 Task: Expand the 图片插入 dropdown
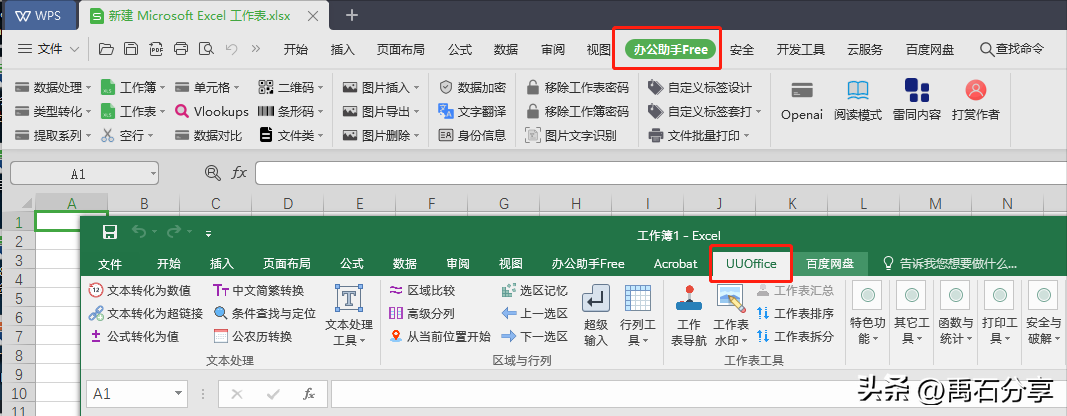(x=416, y=88)
